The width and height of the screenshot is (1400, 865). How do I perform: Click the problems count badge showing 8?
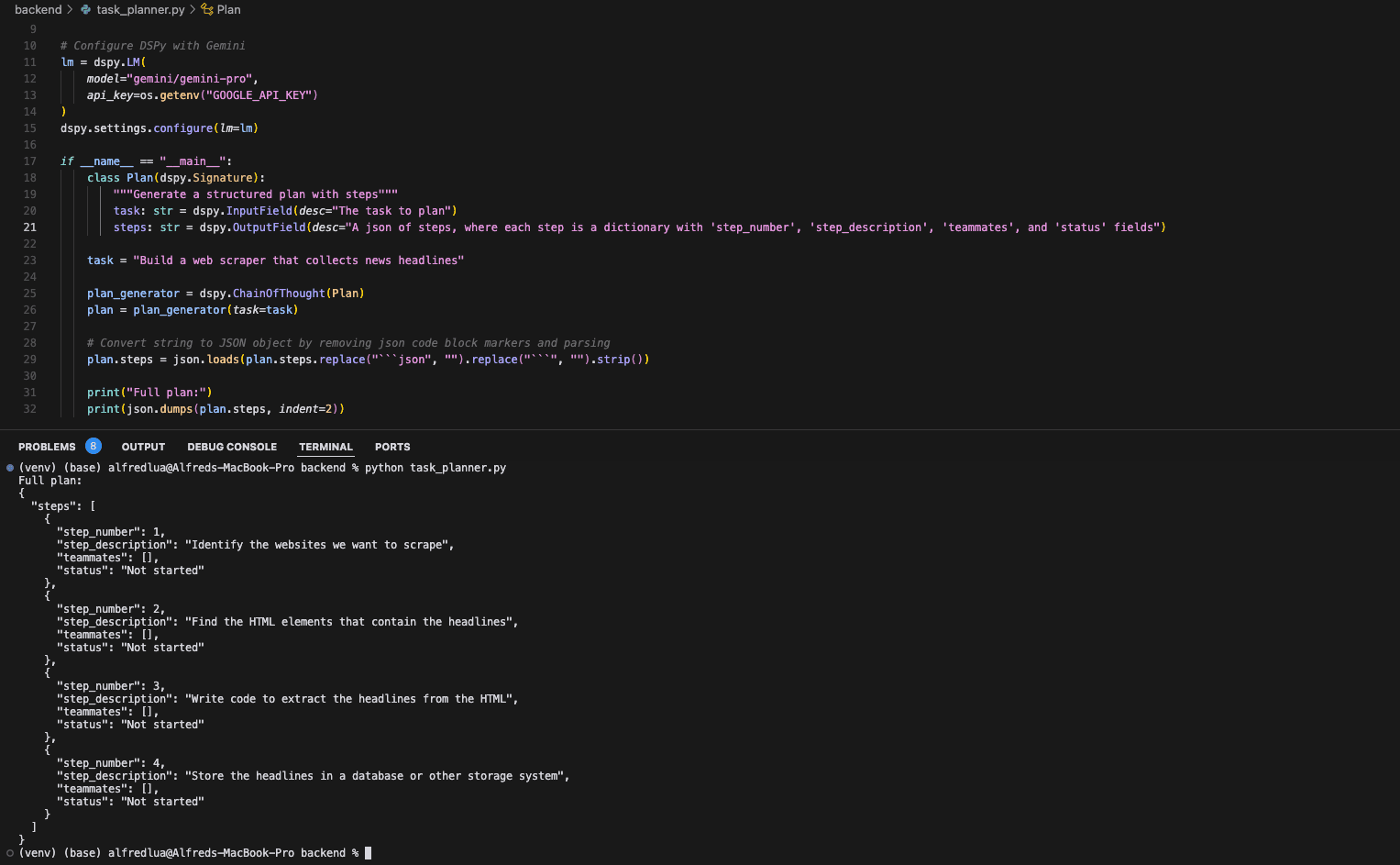click(x=94, y=446)
